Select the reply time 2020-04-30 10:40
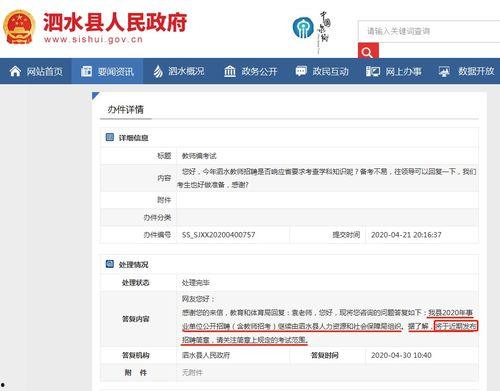 (401, 355)
